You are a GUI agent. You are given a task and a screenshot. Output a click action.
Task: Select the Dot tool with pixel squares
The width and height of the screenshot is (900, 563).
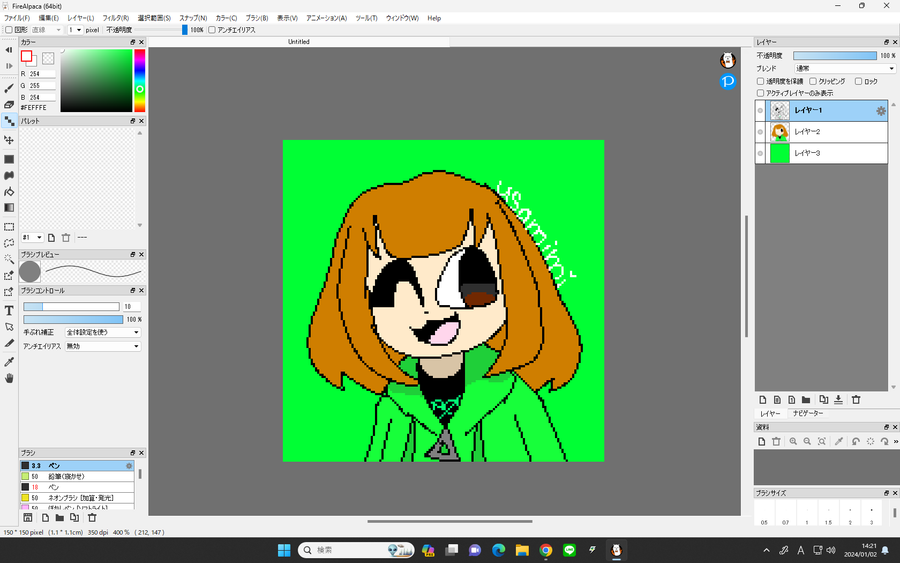coord(9,121)
